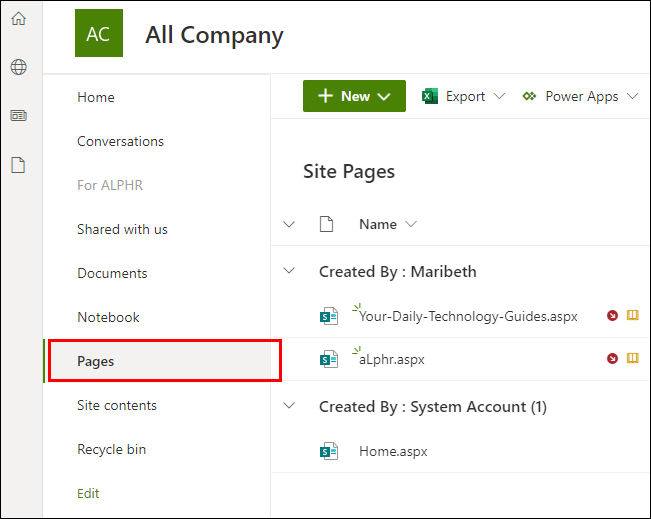
Task: Click the book icon beside Your-Daily-Technology-Guides.aspx
Action: point(632,316)
